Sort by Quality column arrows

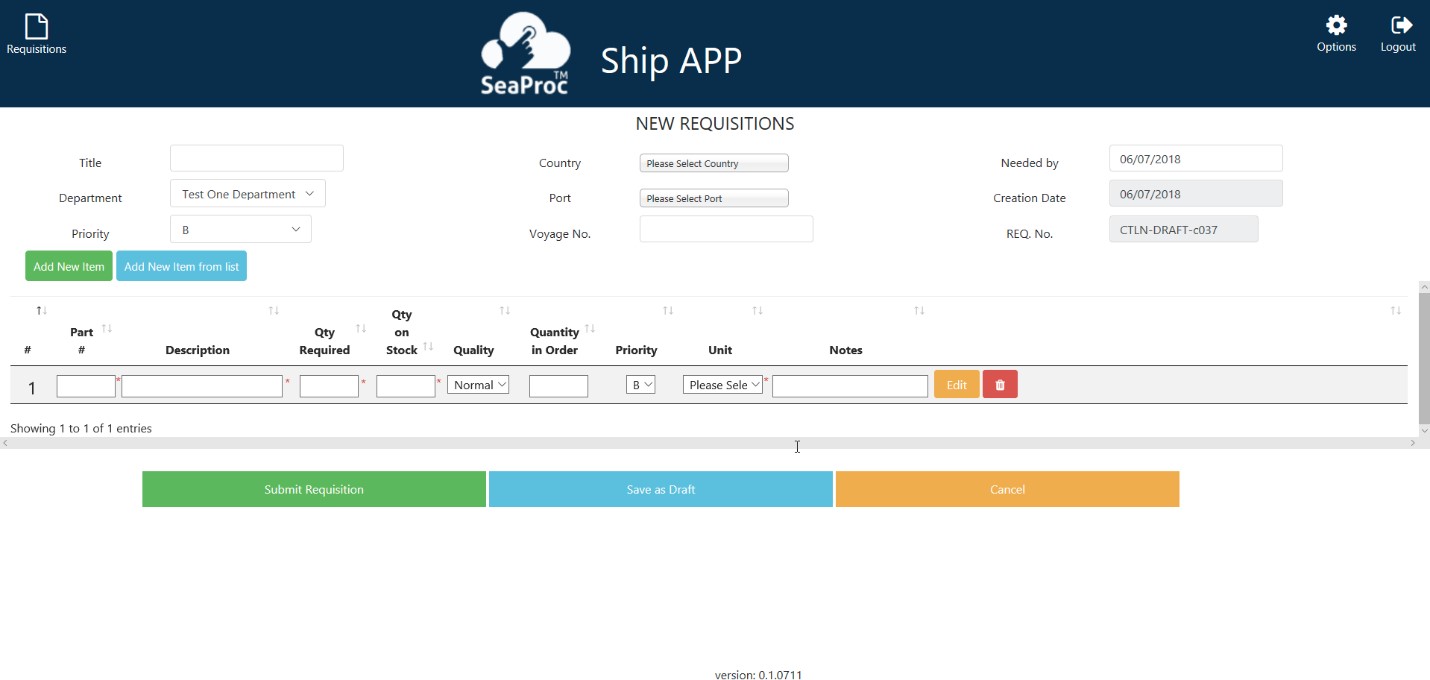pos(505,311)
